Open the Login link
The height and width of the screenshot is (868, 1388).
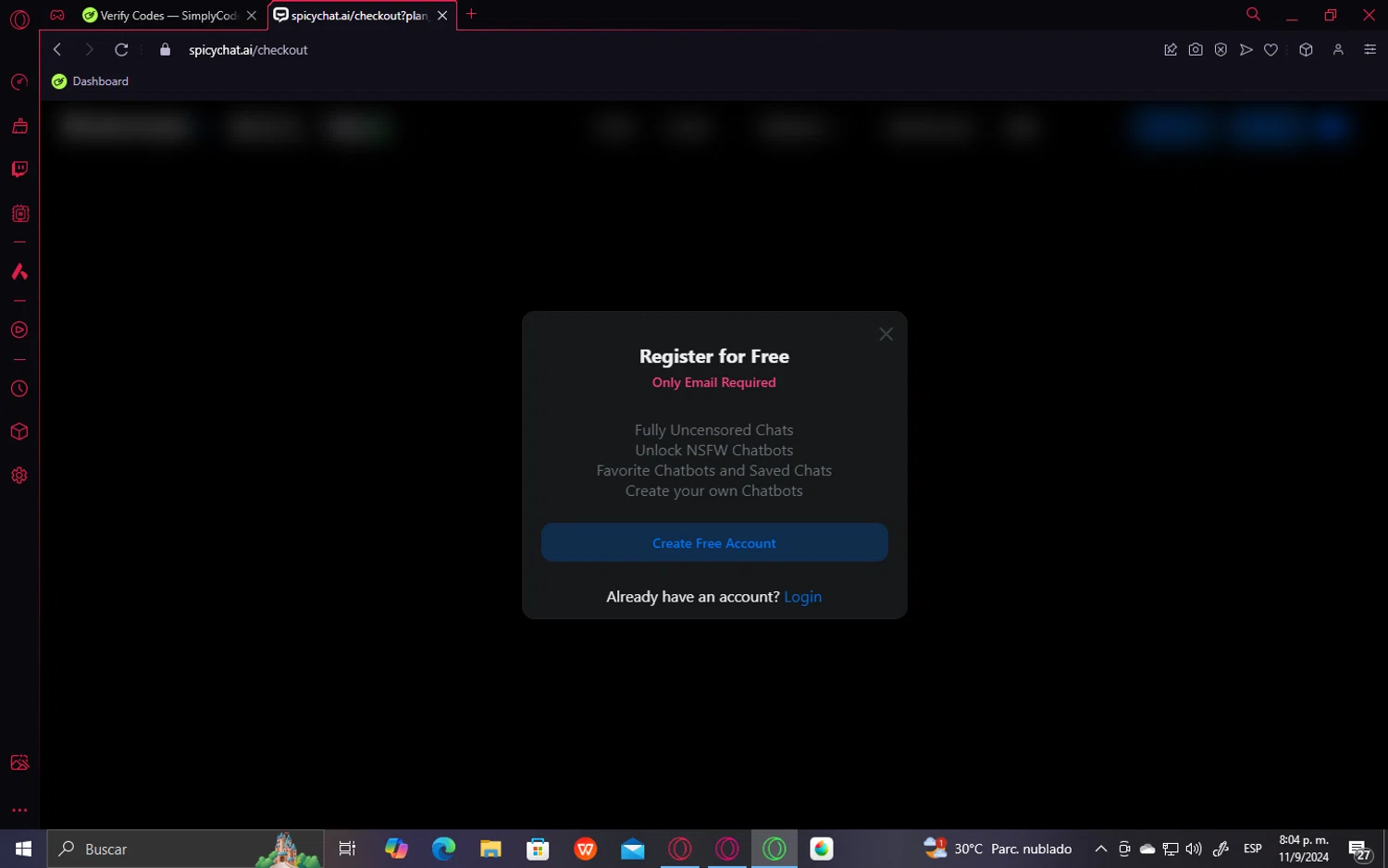[x=802, y=597]
